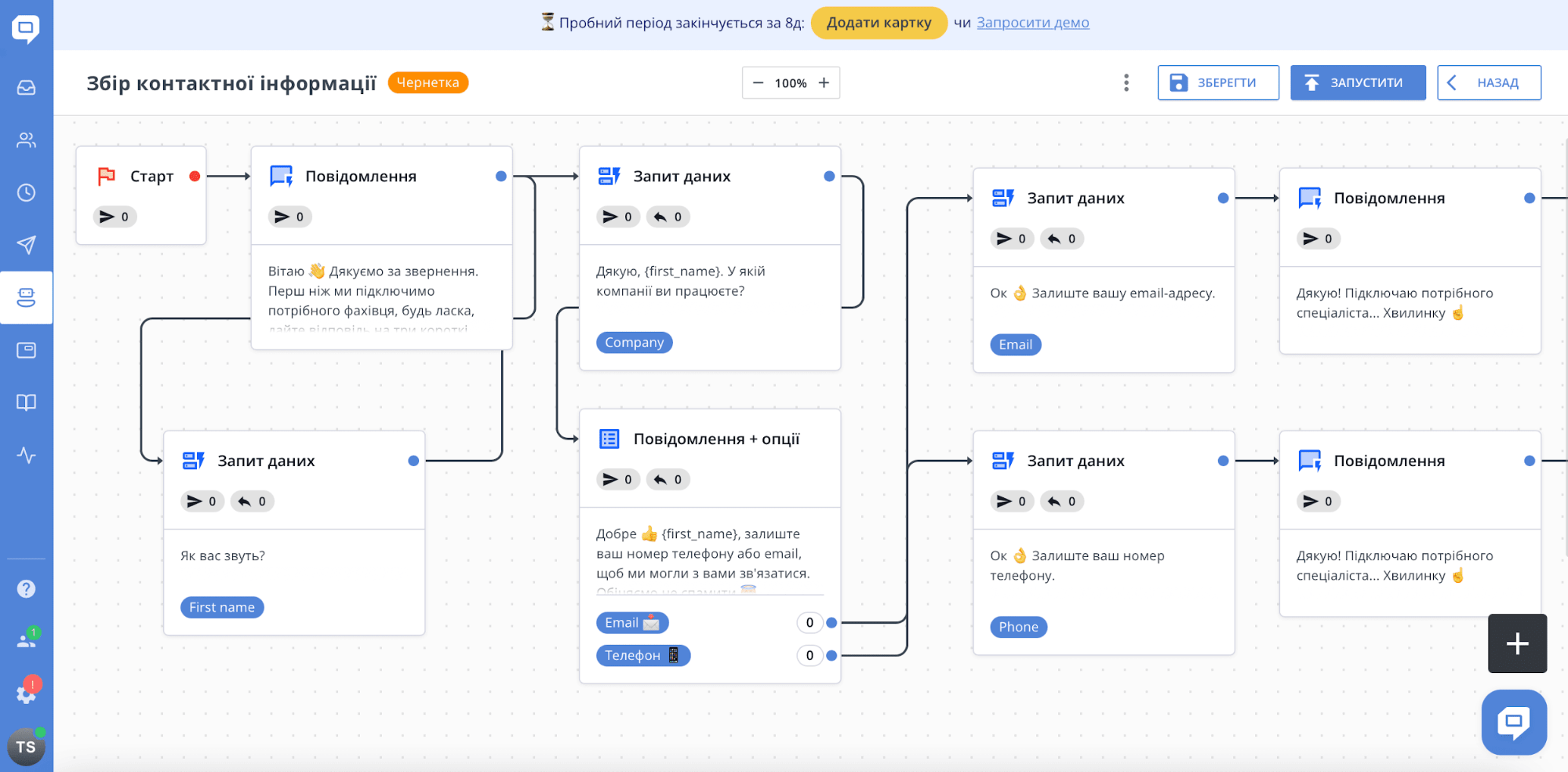The width and height of the screenshot is (1568, 772).
Task: Click the Ок Залишіть вашу email-адресу text
Action: pos(1103,293)
